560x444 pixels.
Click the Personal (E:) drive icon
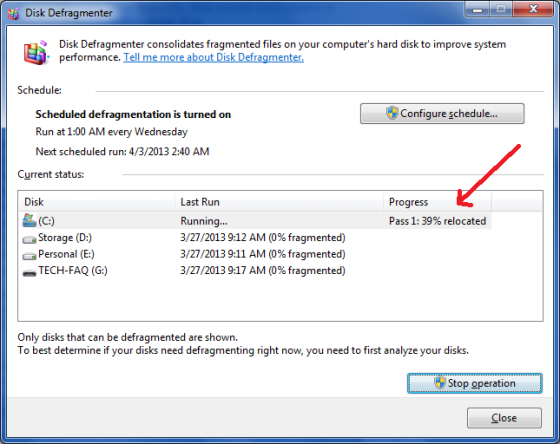(x=29, y=255)
